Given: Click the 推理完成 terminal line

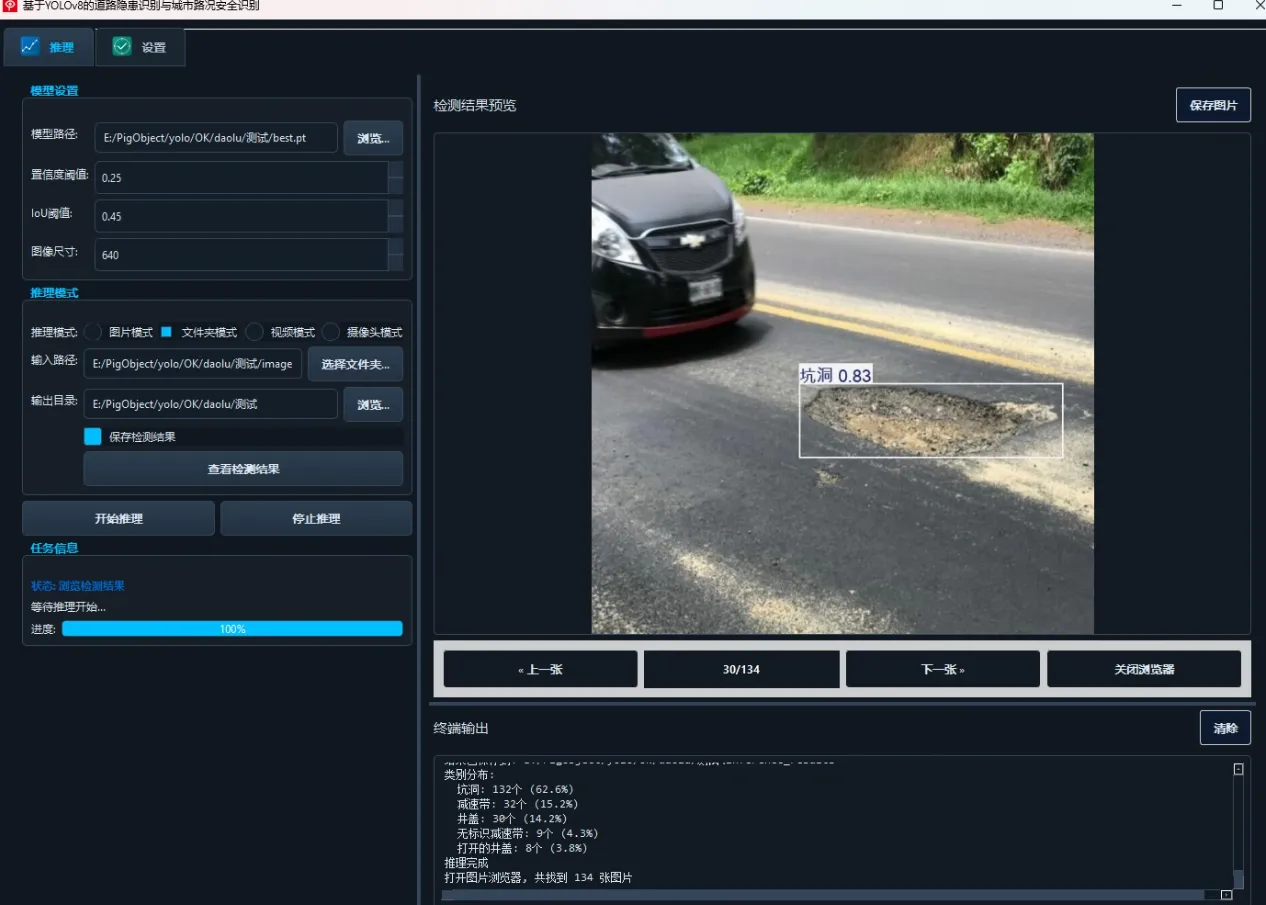Looking at the screenshot, I should point(466,862).
